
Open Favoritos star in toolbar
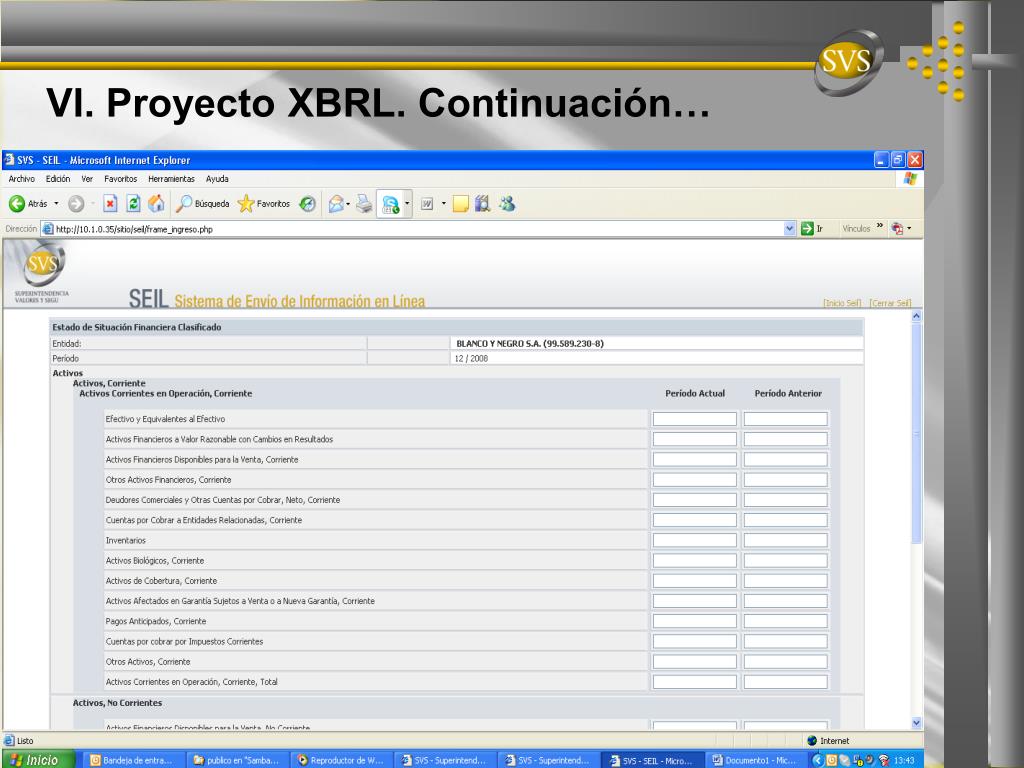pyautogui.click(x=264, y=204)
